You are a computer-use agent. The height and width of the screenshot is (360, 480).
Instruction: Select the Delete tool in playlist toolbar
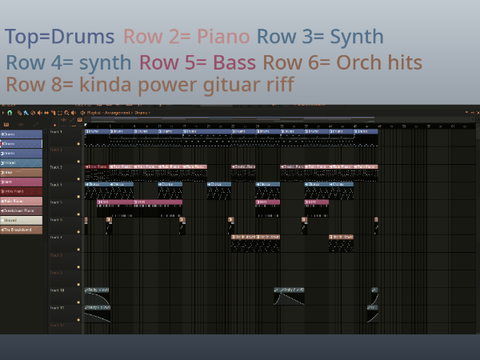[x=33, y=113]
